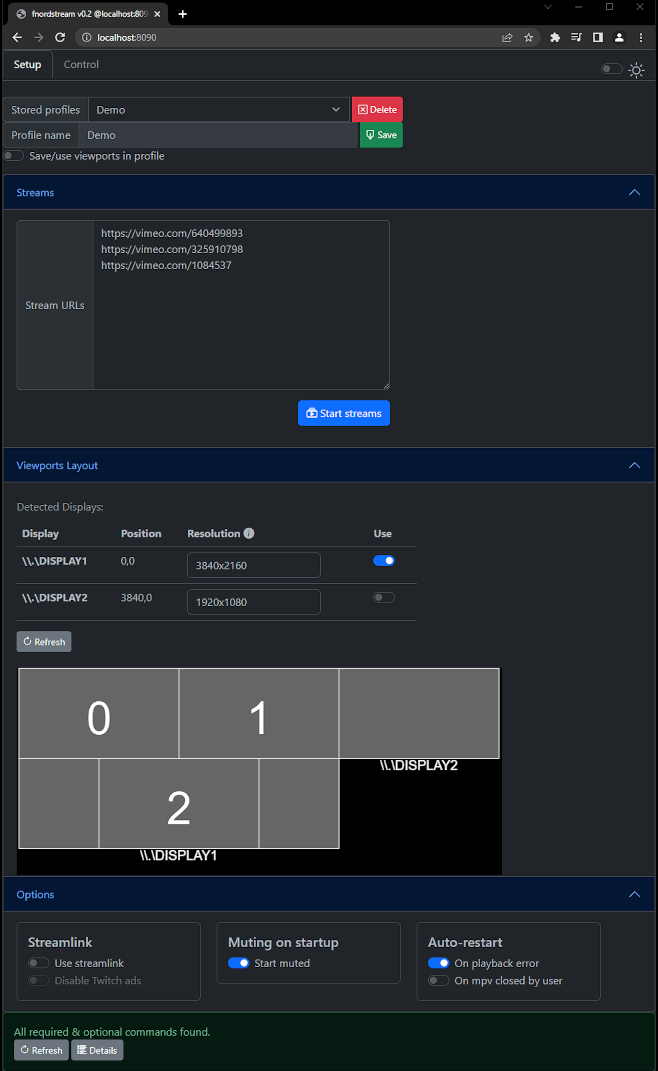Switch to the Control tab
The height and width of the screenshot is (1071, 658).
[x=81, y=65]
